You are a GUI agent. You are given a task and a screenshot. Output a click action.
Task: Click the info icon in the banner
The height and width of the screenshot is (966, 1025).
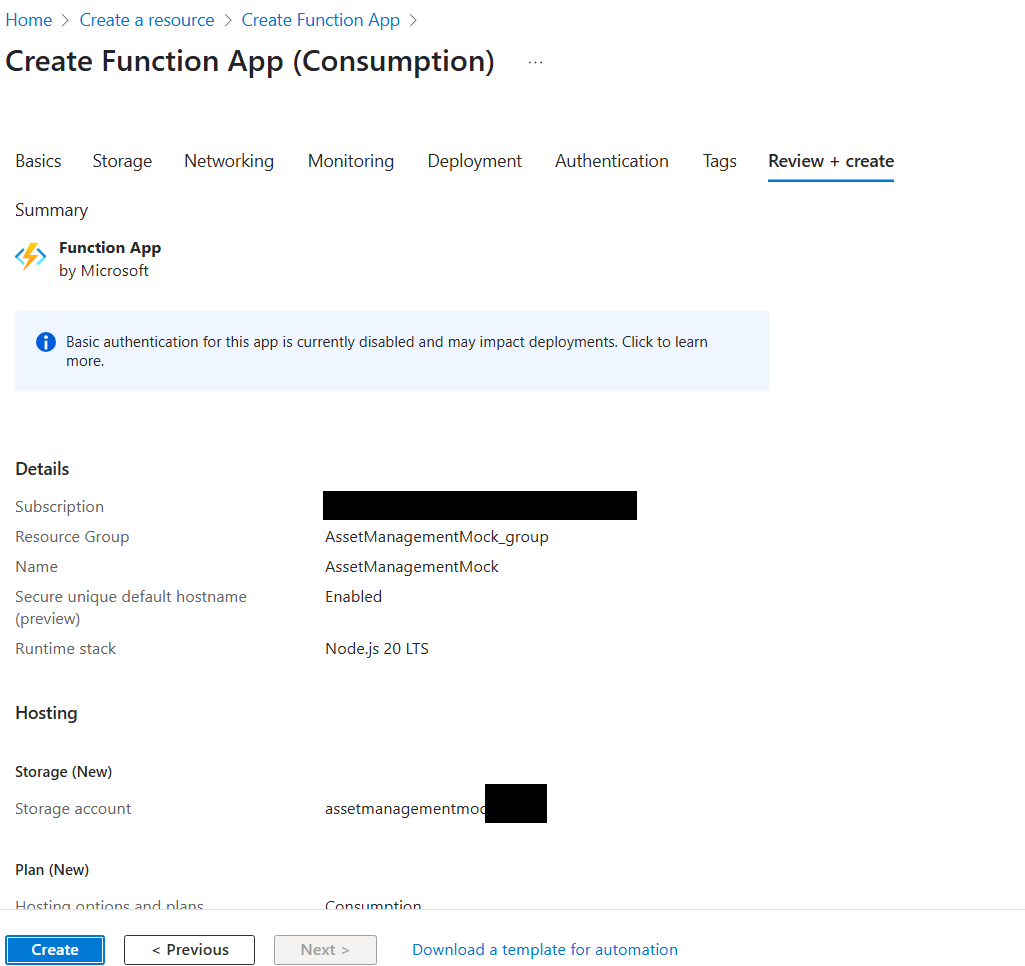45,342
